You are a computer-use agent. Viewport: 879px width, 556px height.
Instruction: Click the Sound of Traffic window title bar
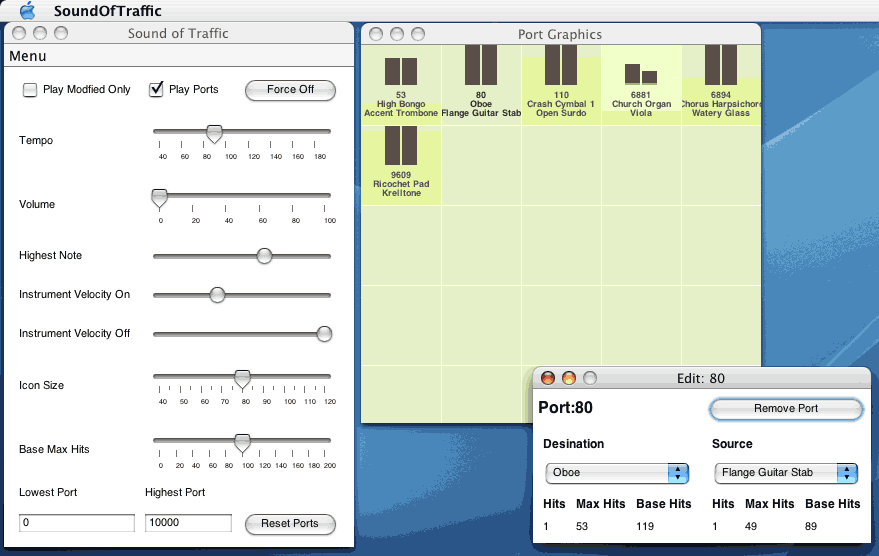point(179,33)
